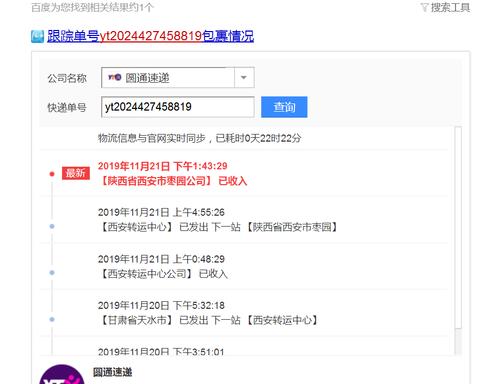Click the blue 查询 query button
The height and width of the screenshot is (384, 499).
click(284, 107)
